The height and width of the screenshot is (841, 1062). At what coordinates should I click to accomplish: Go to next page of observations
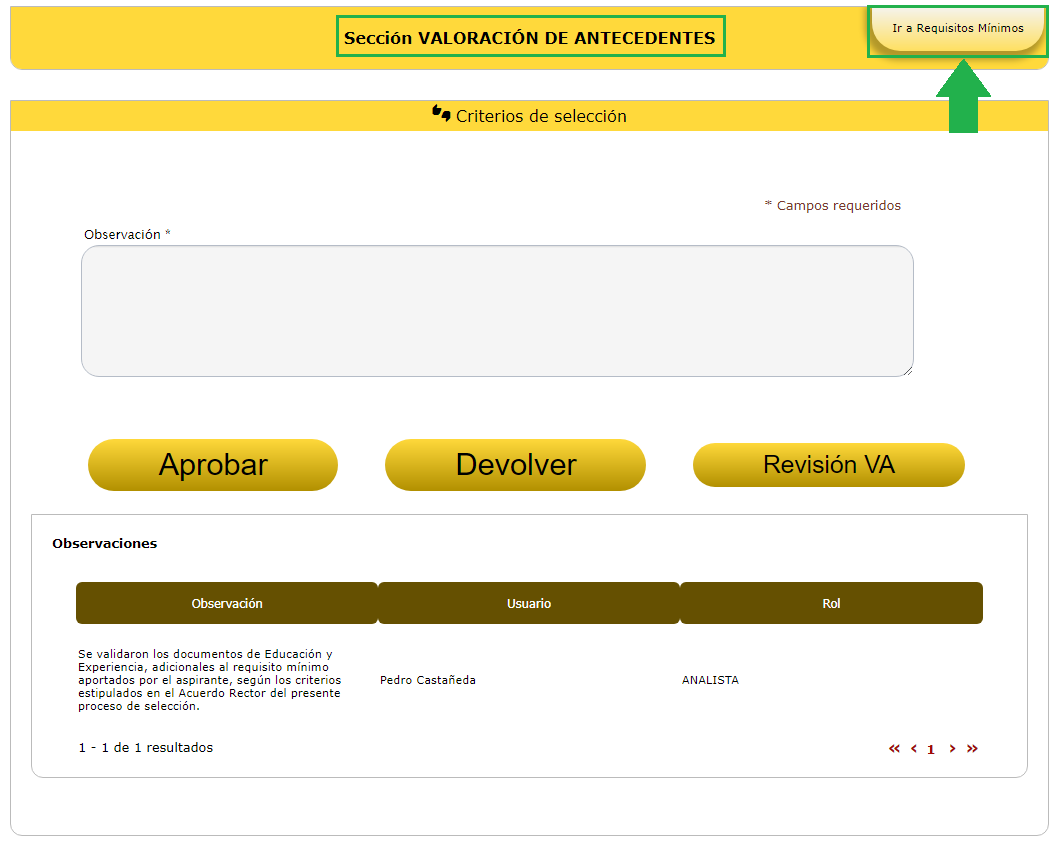pyautogui.click(x=952, y=749)
